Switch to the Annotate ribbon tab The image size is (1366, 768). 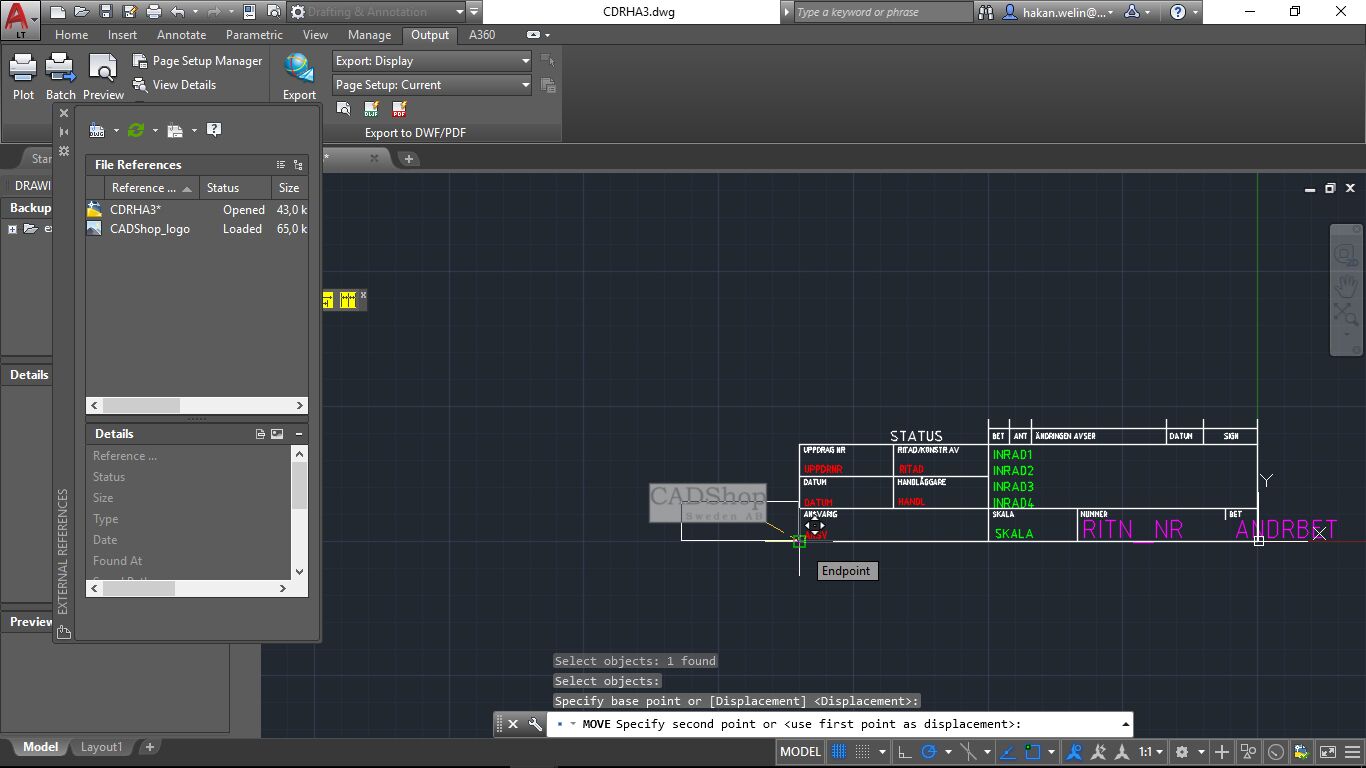click(x=181, y=35)
